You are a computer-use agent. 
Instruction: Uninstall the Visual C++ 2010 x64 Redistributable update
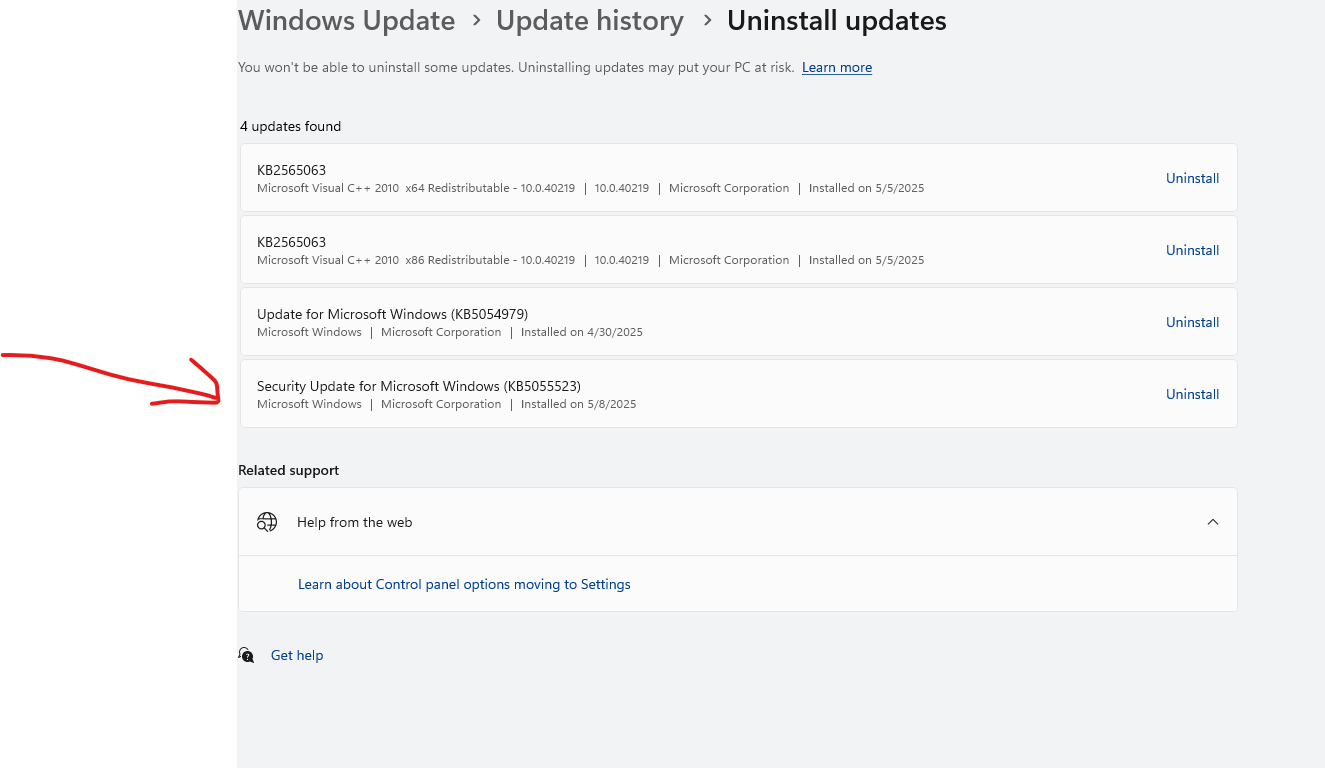pos(1192,178)
